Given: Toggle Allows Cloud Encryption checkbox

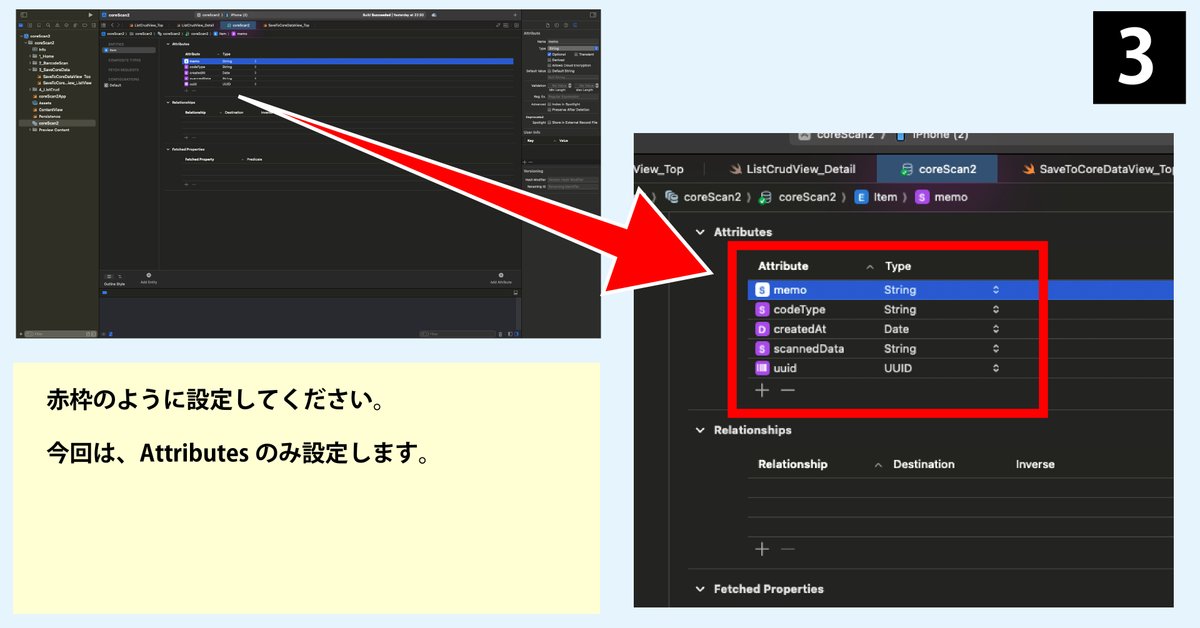Looking at the screenshot, I should [549, 66].
